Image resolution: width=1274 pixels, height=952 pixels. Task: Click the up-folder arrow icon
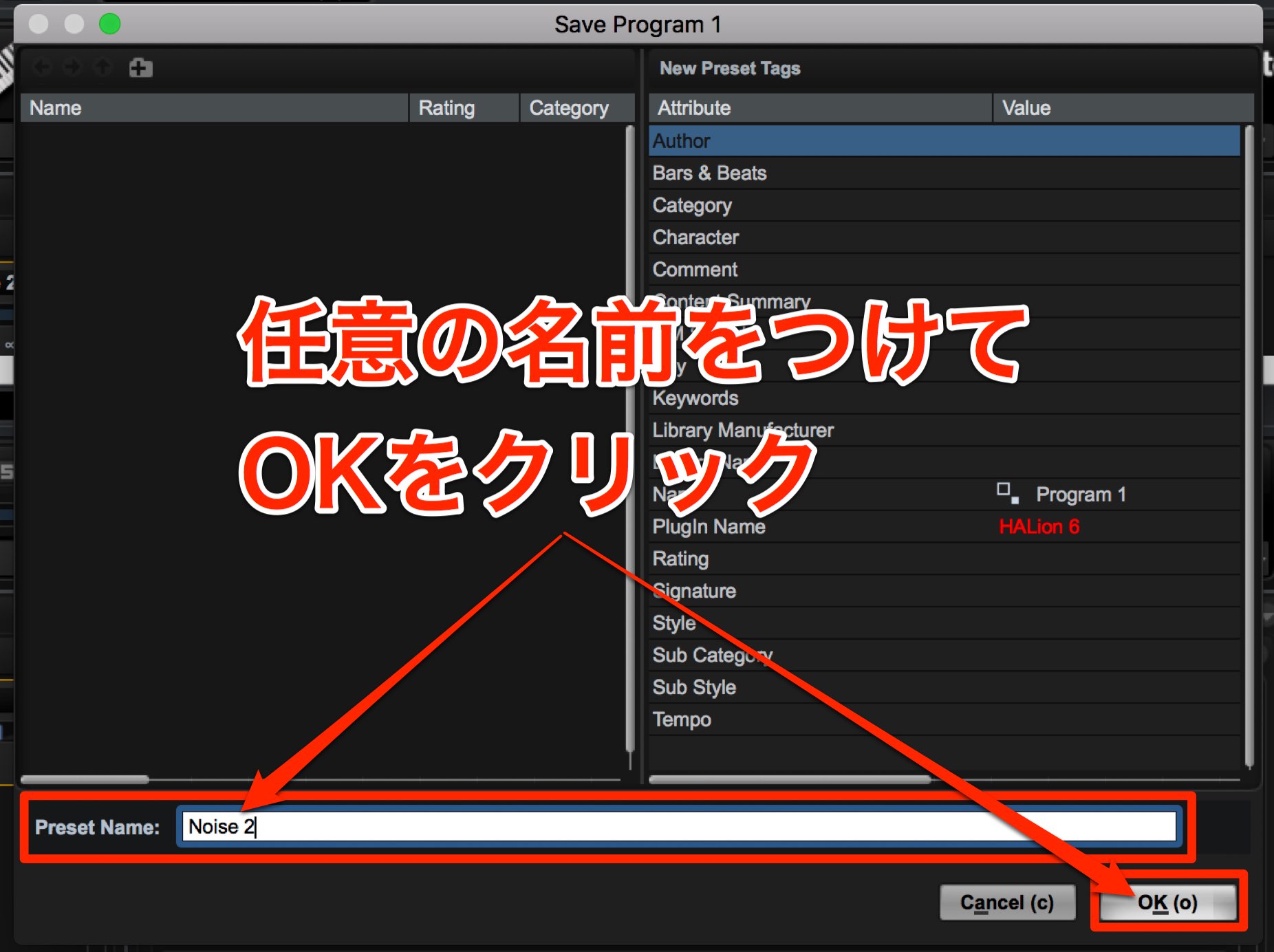(102, 67)
